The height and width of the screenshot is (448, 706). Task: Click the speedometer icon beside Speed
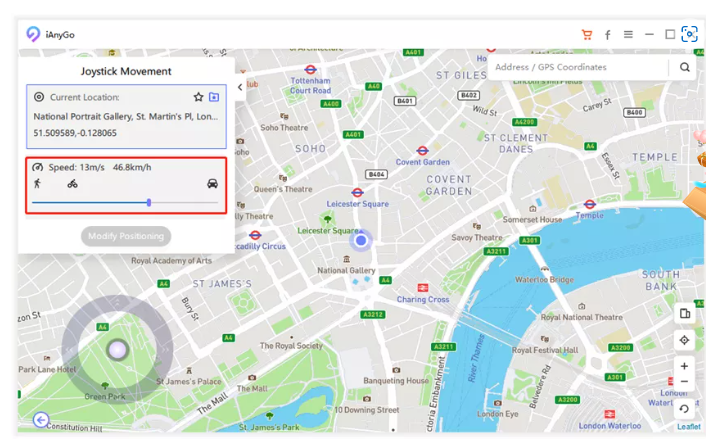click(37, 167)
